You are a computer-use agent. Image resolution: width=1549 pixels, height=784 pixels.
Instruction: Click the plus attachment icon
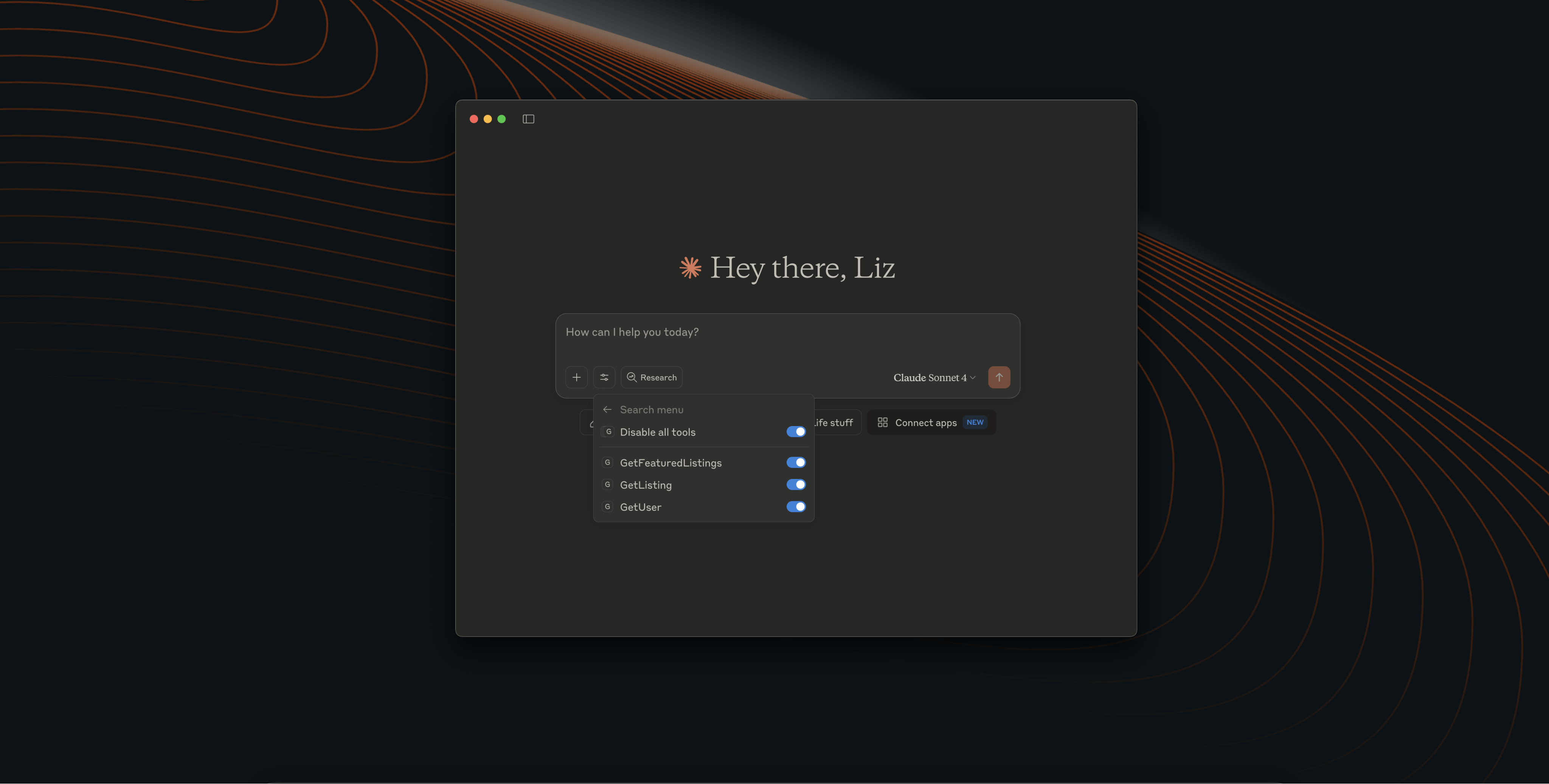pyautogui.click(x=576, y=378)
